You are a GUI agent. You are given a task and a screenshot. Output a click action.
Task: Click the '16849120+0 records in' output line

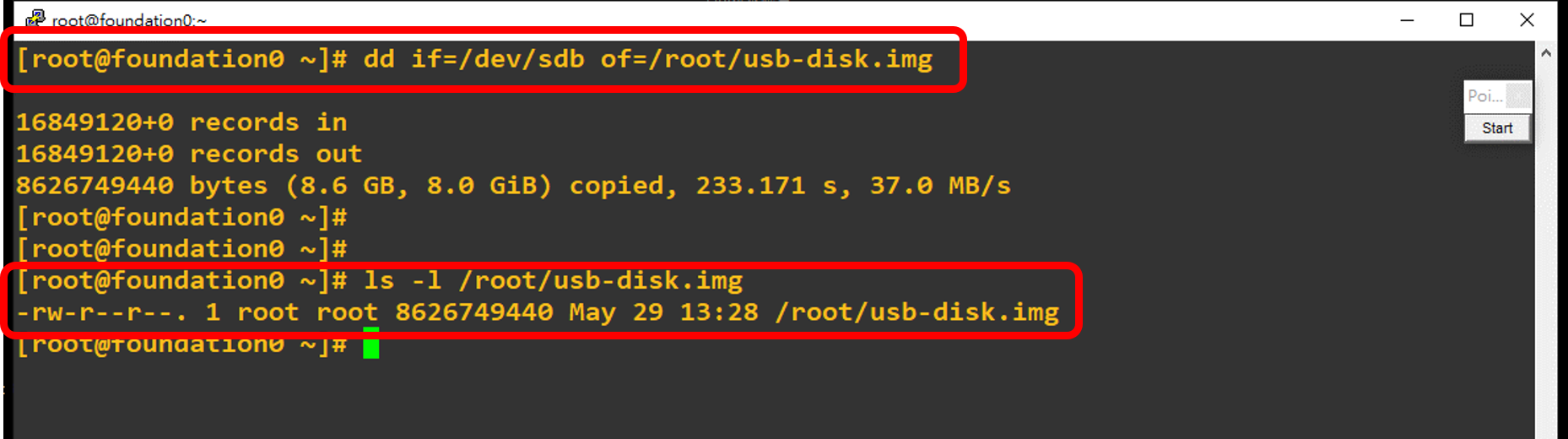point(181,122)
